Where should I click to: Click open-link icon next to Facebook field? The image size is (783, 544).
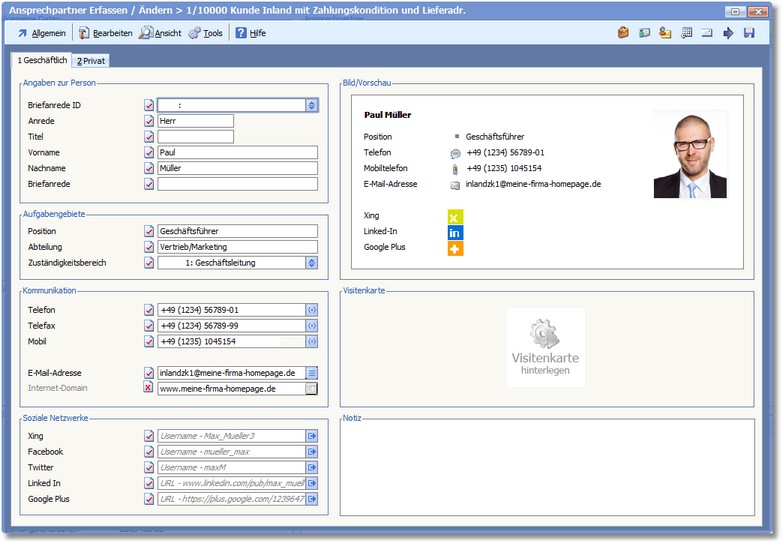[x=312, y=452]
